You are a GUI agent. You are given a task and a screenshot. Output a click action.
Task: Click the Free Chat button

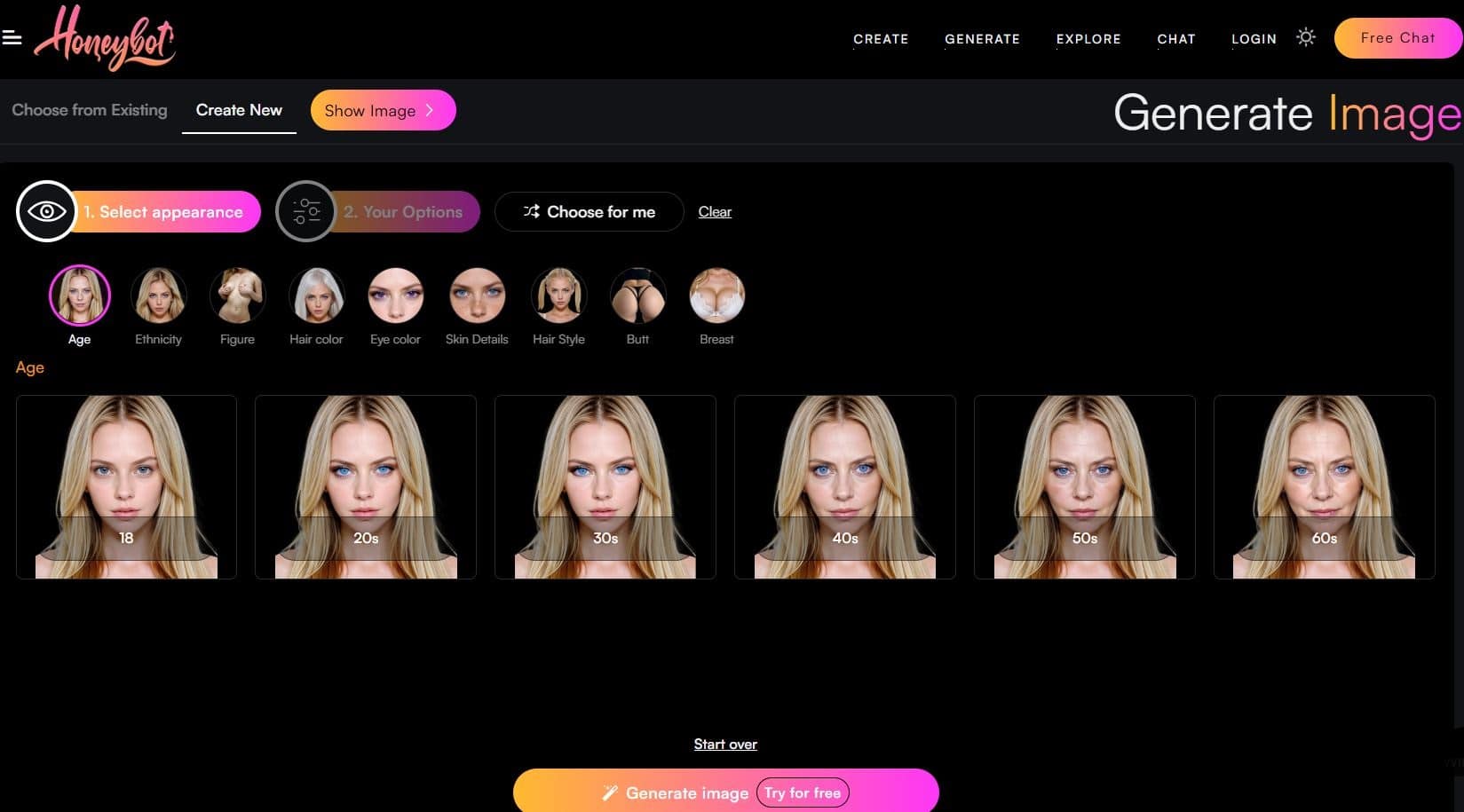pyautogui.click(x=1397, y=38)
